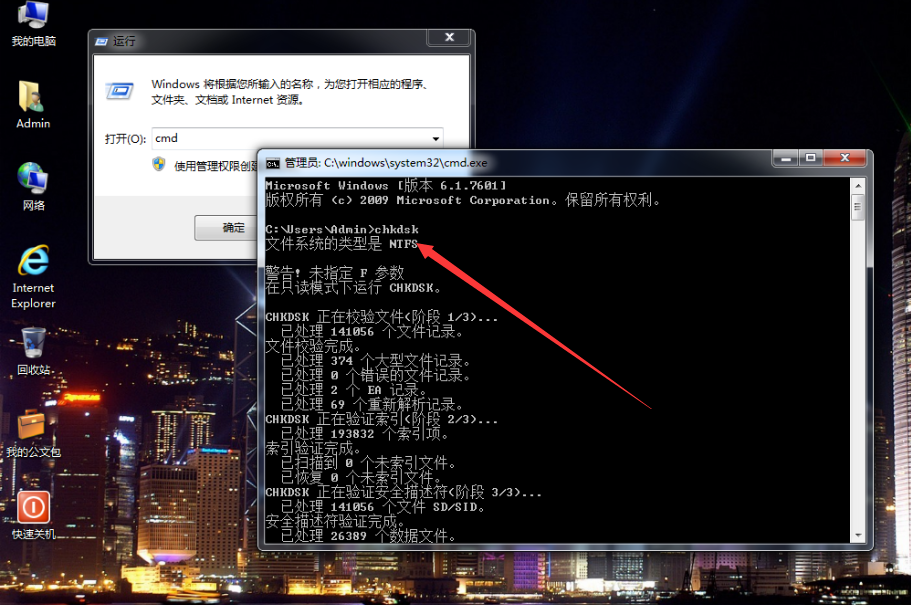
Task: Click the line '已处理 26389 个数据文件'
Action: click(368, 536)
